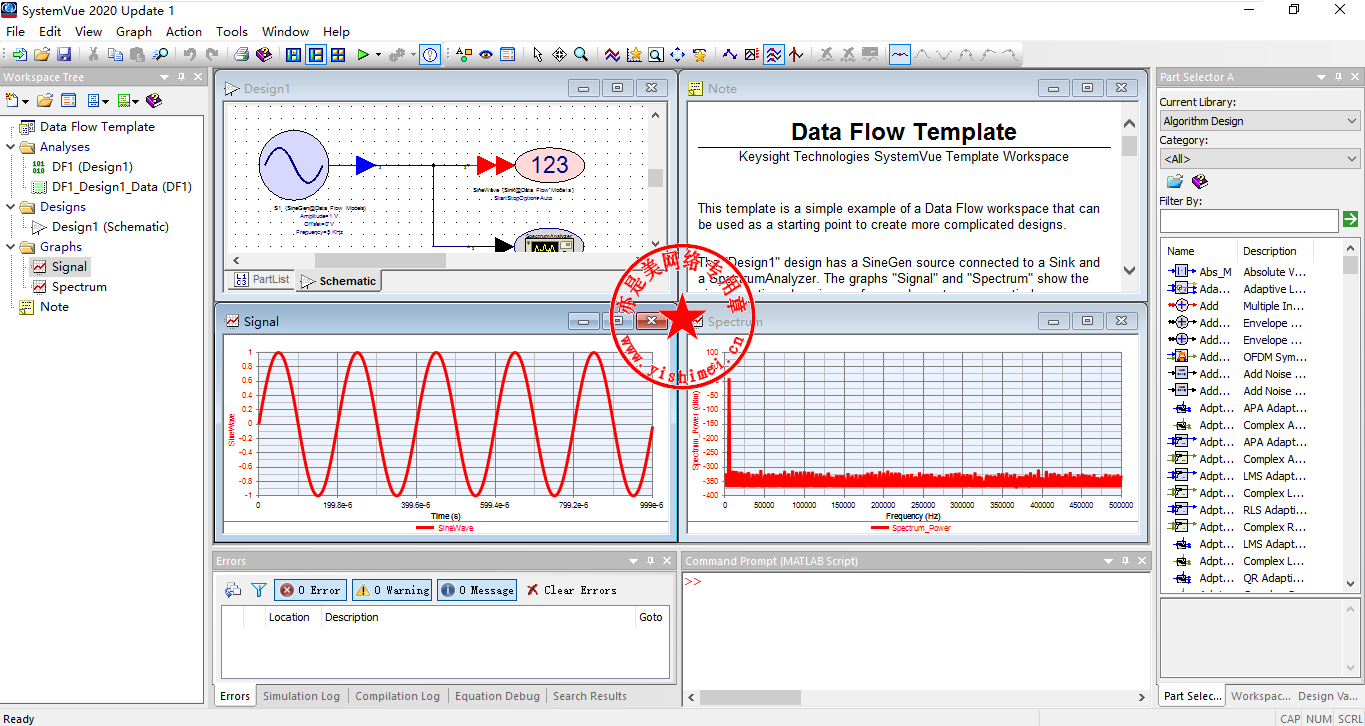The width and height of the screenshot is (1365, 726).
Task: Switch to Search Results tab
Action: pos(590,696)
